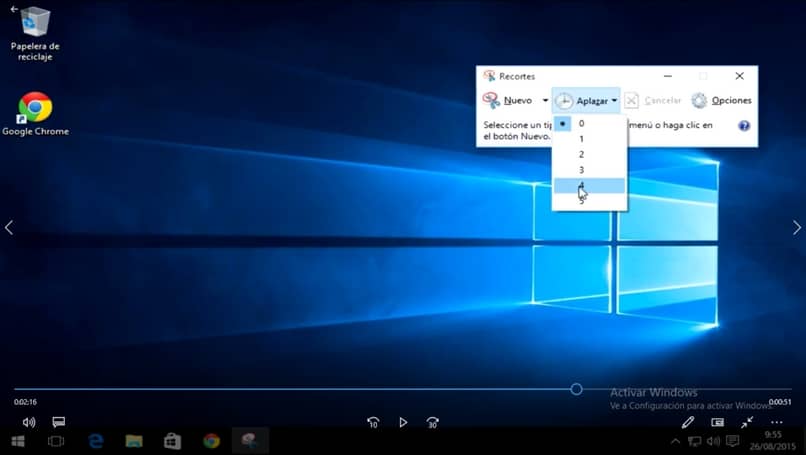Image resolution: width=806 pixels, height=455 pixels.
Task: Go to next item with right arrow
Action: tap(797, 227)
